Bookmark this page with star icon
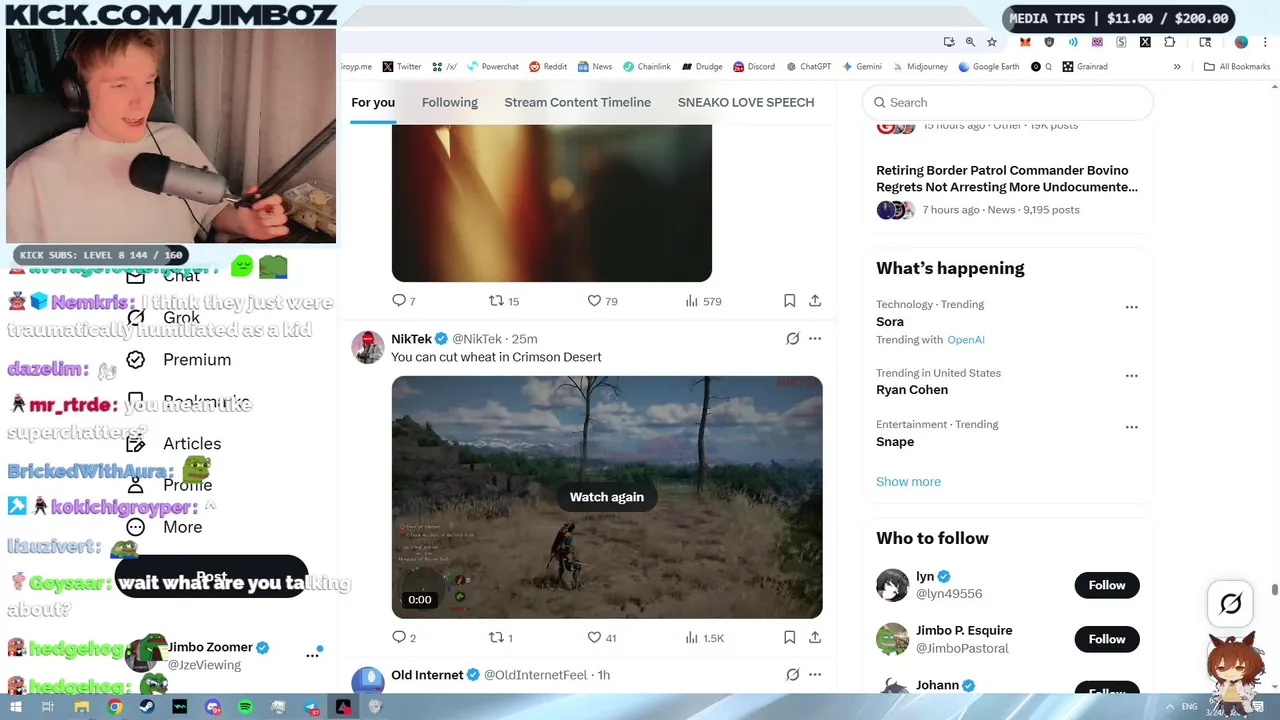The width and height of the screenshot is (1280, 720). (992, 42)
